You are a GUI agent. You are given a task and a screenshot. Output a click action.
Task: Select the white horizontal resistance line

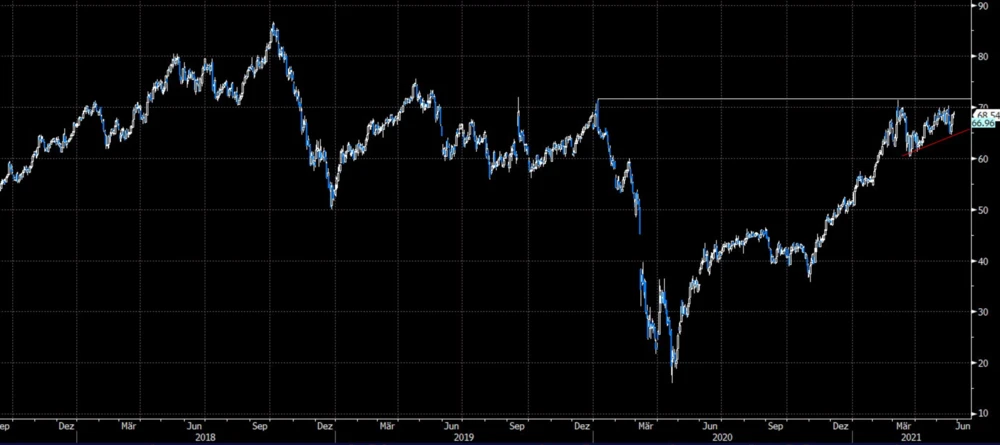(x=780, y=99)
